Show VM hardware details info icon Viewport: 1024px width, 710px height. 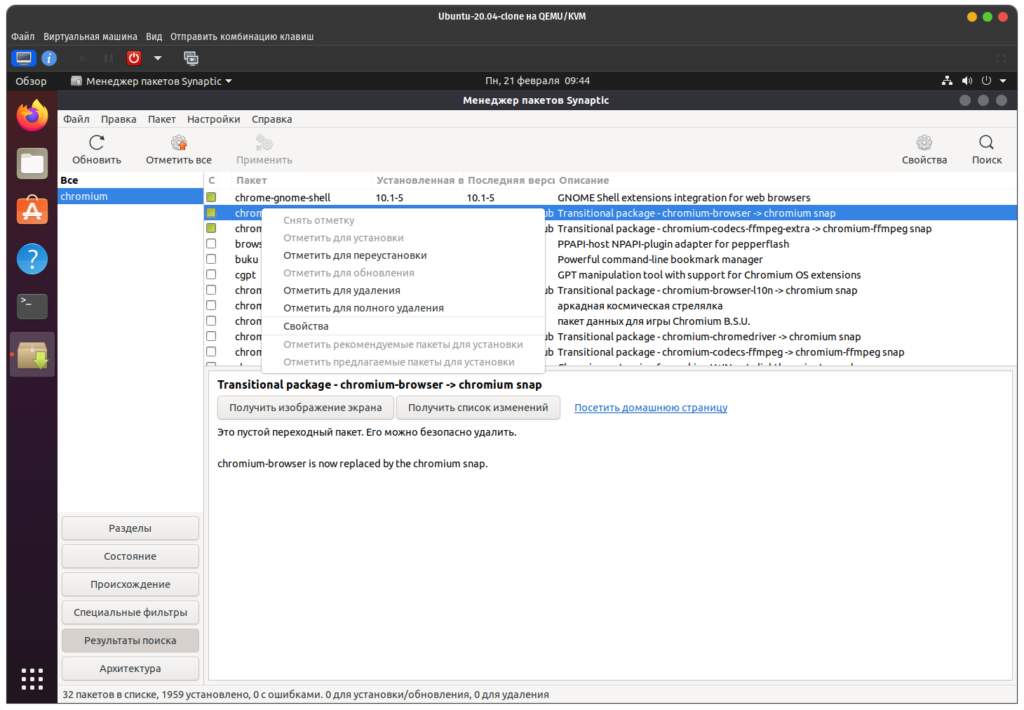(x=49, y=58)
